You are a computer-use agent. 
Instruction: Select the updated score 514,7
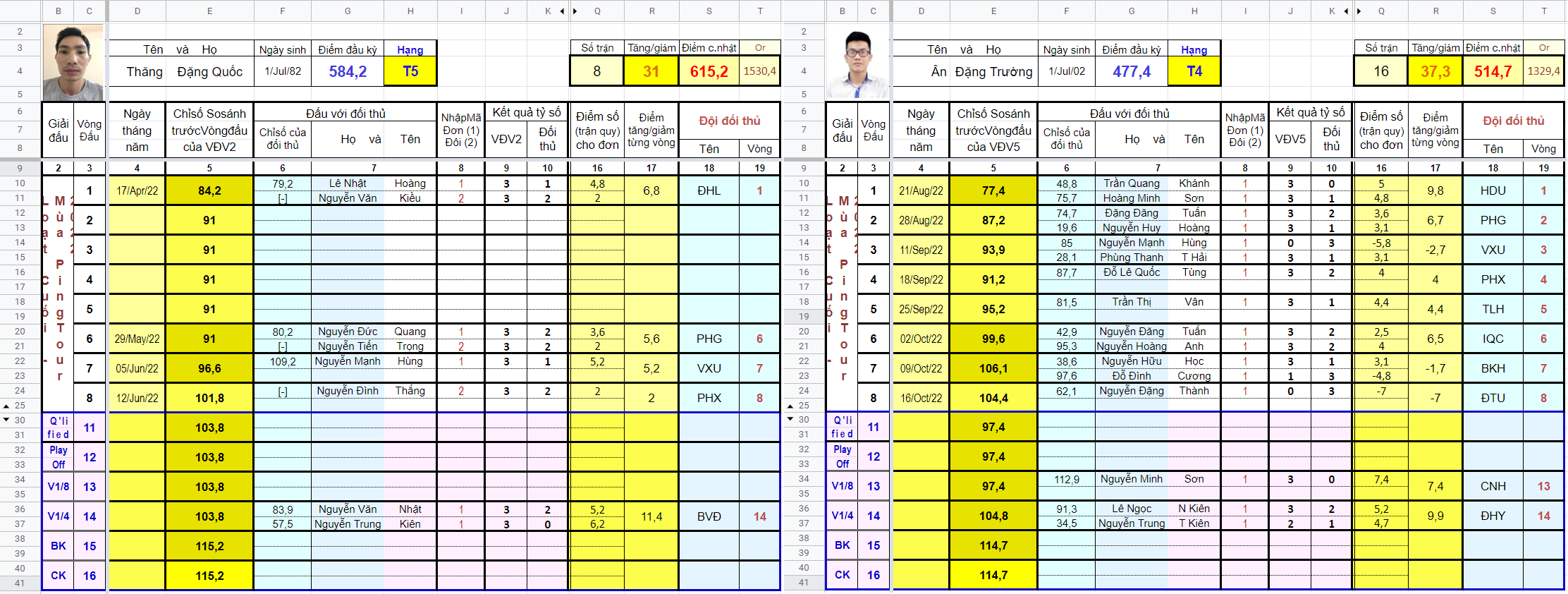[x=1493, y=72]
